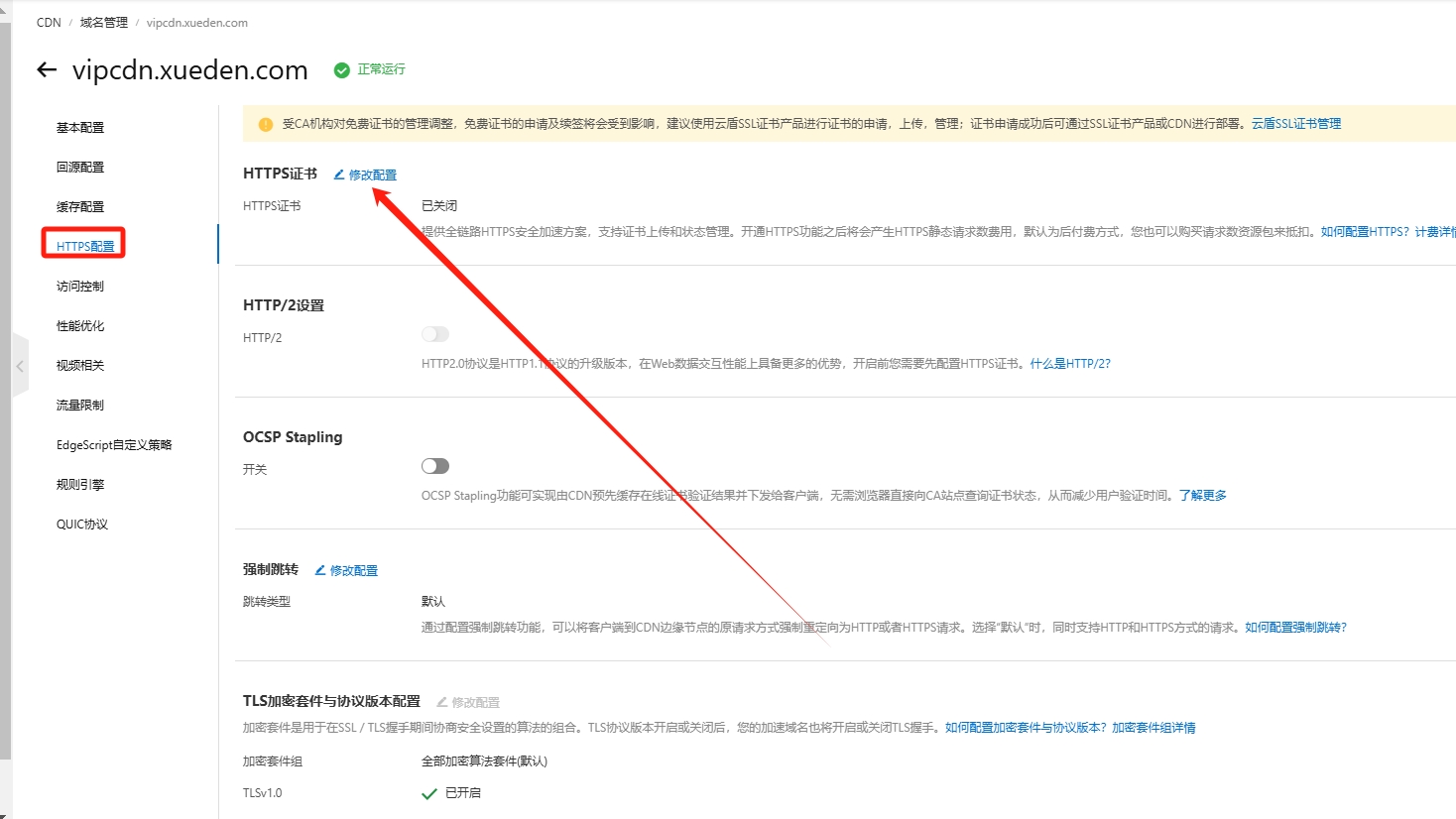1456x819 pixels.
Task: Click the grayed pencil icon beside TLS加密套件与协议版本配置
Action: pos(442,702)
